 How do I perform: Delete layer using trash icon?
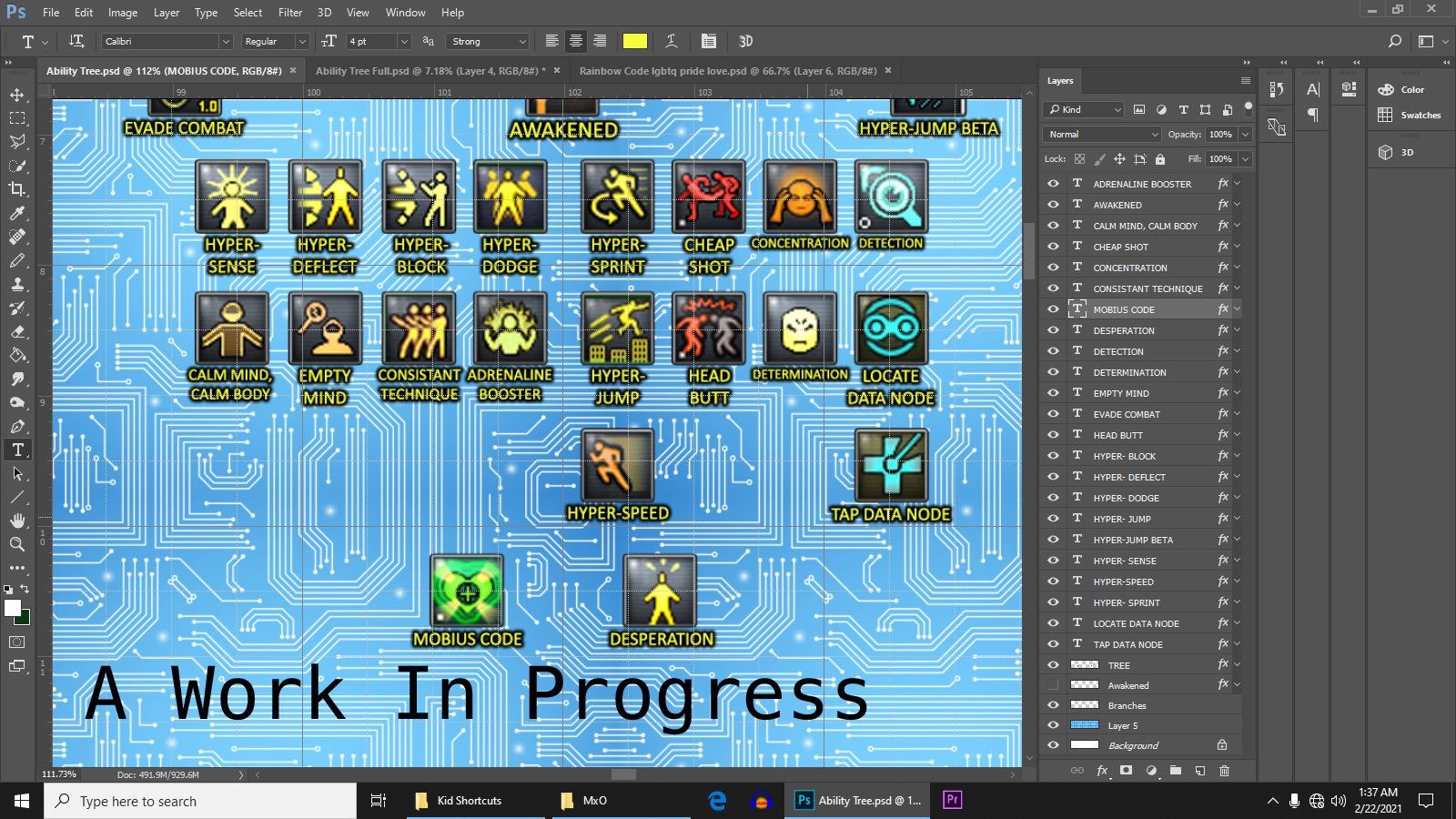coord(1224,771)
